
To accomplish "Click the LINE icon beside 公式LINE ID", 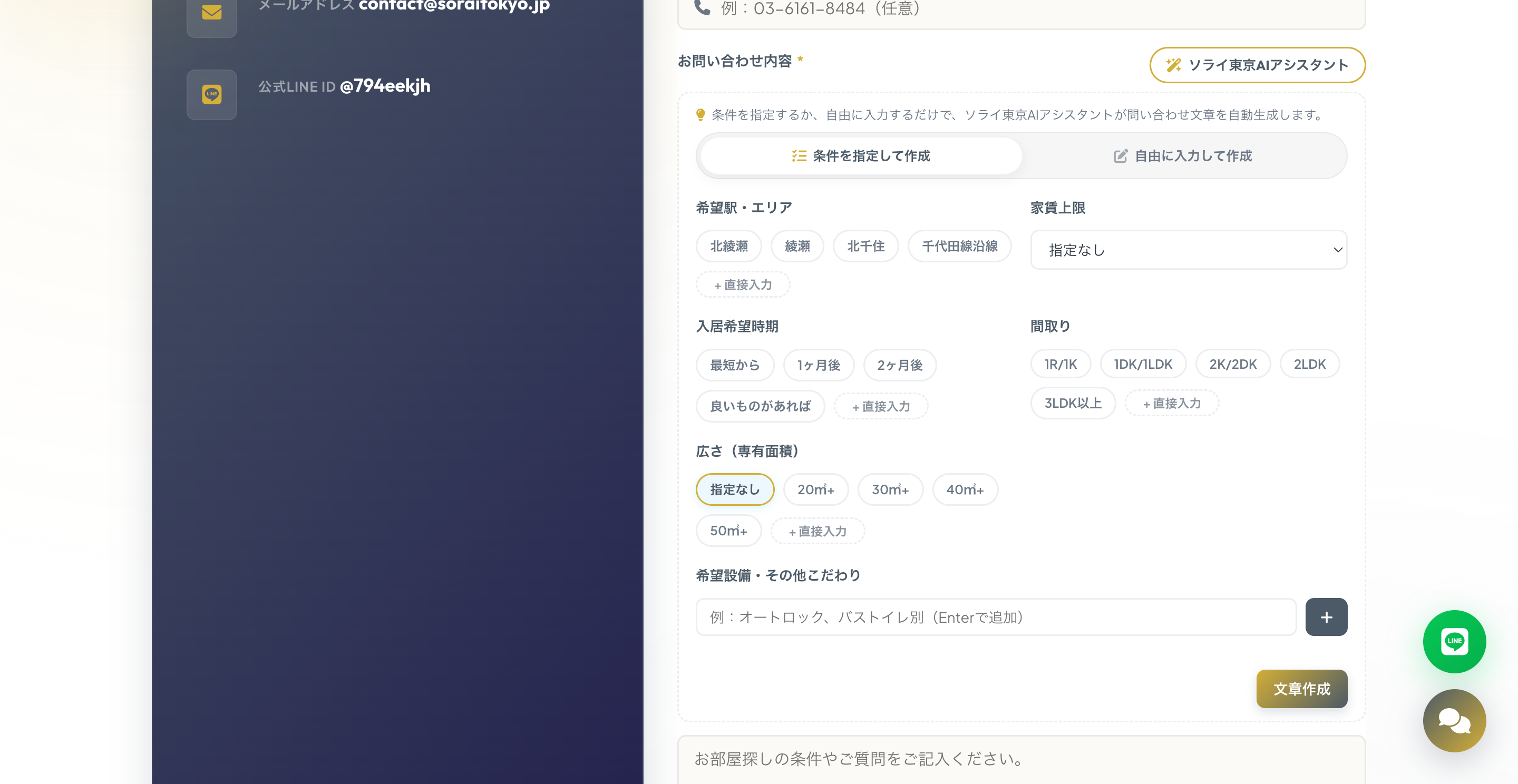I will (x=211, y=94).
